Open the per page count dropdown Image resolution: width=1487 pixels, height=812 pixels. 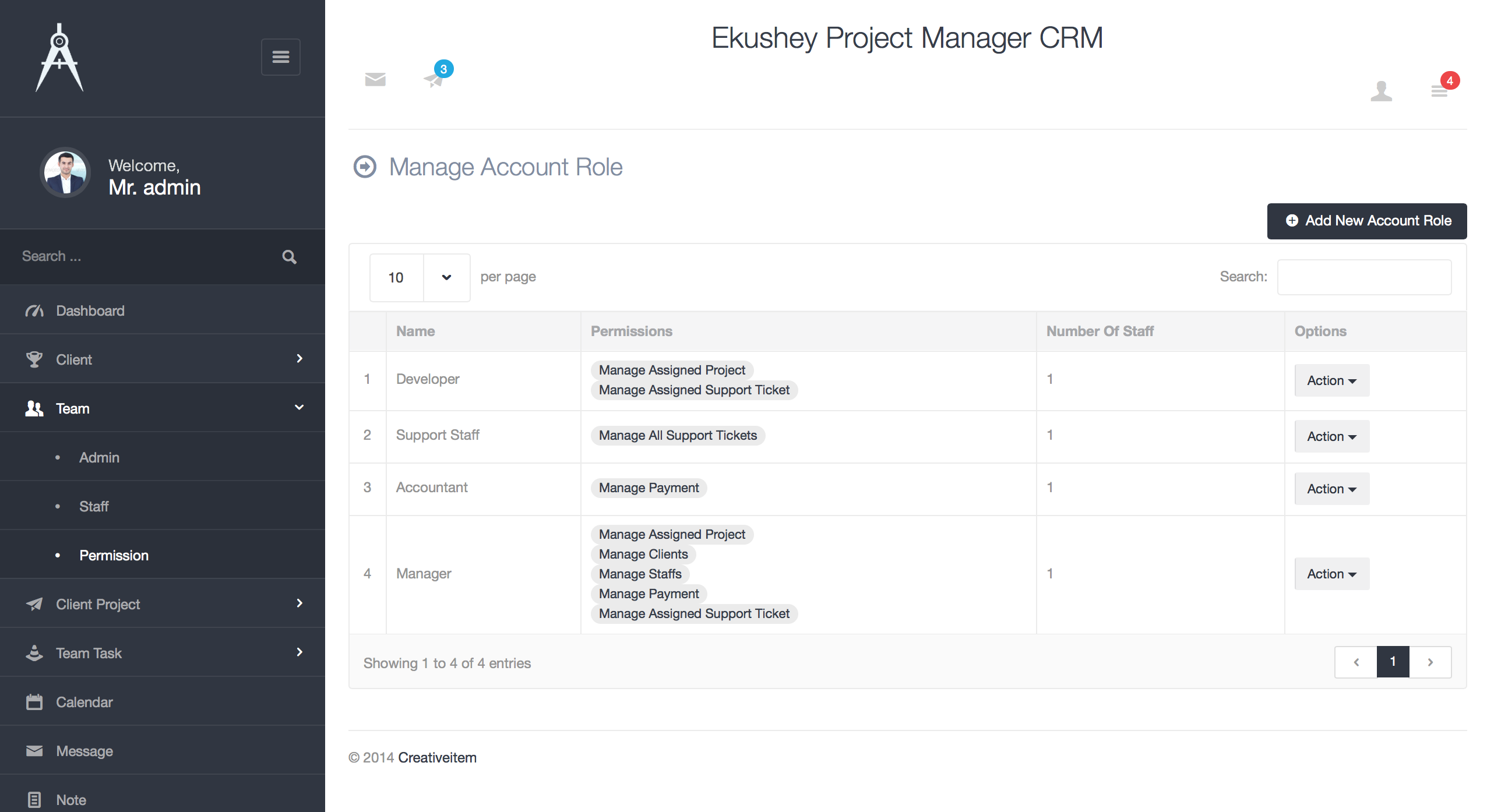click(x=446, y=278)
